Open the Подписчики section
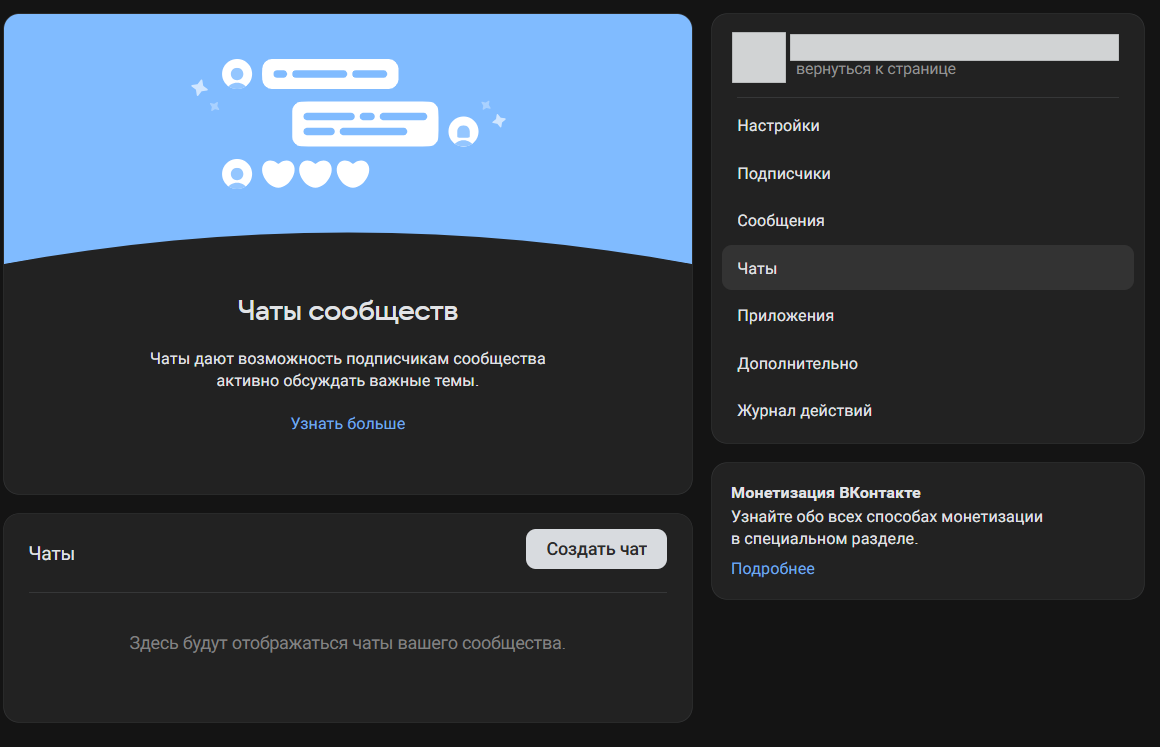1160x747 pixels. (784, 173)
